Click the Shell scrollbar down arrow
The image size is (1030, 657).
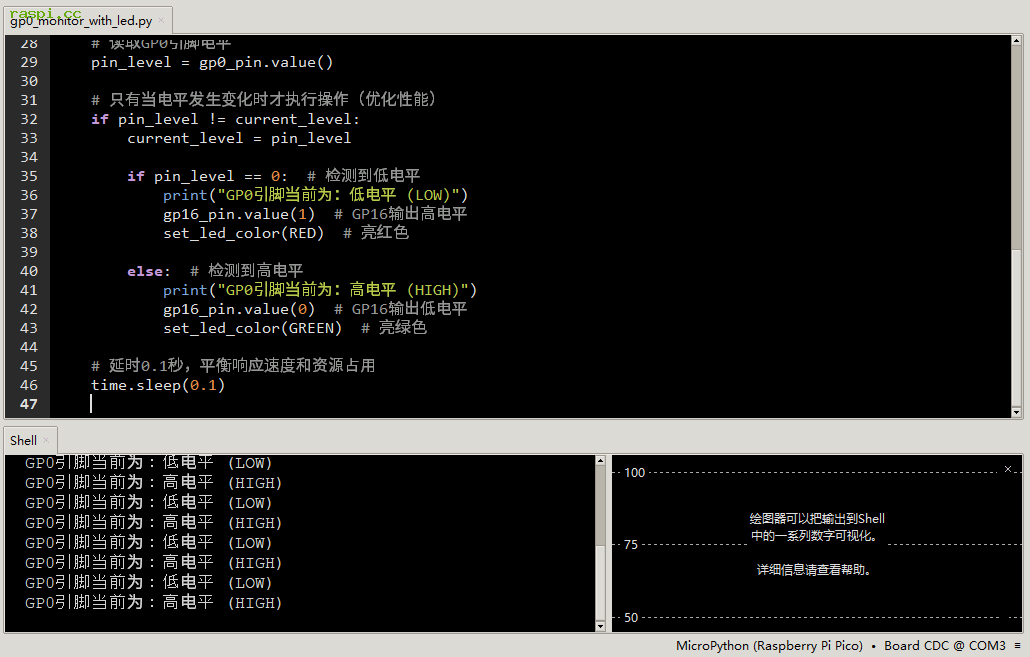coord(601,626)
